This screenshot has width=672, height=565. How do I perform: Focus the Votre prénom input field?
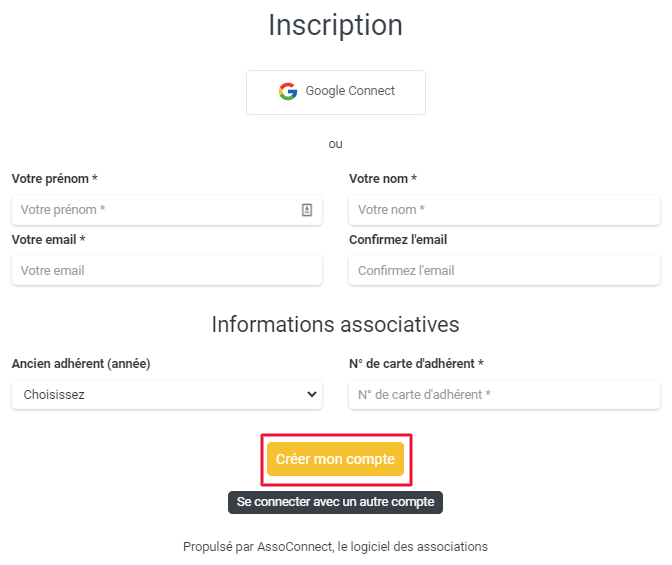pos(167,210)
